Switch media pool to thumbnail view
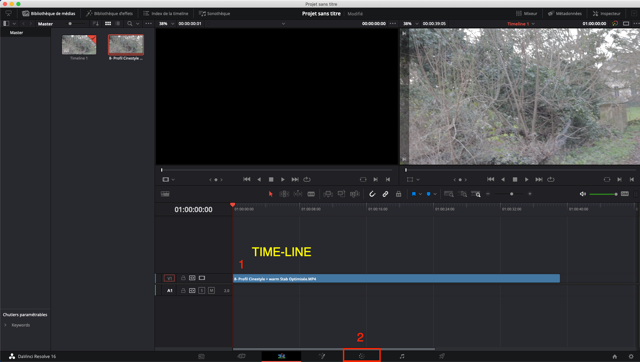The width and height of the screenshot is (640, 362). [x=108, y=24]
